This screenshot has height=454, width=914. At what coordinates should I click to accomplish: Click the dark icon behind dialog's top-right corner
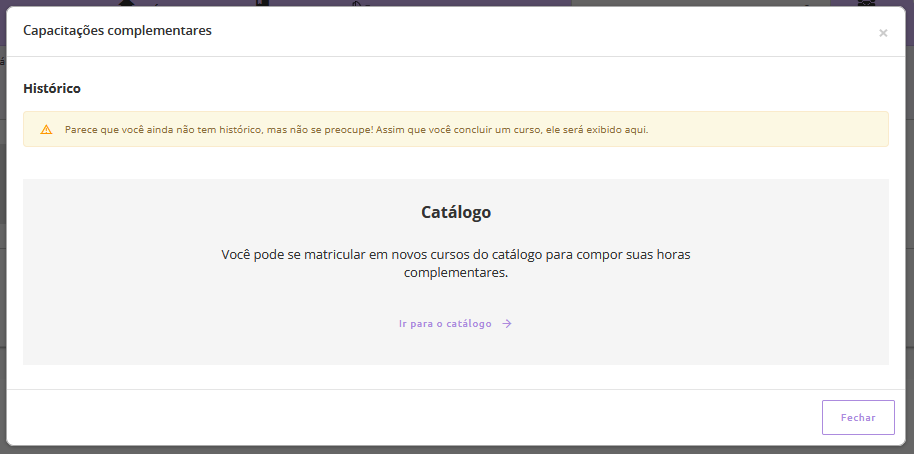tap(866, 3)
